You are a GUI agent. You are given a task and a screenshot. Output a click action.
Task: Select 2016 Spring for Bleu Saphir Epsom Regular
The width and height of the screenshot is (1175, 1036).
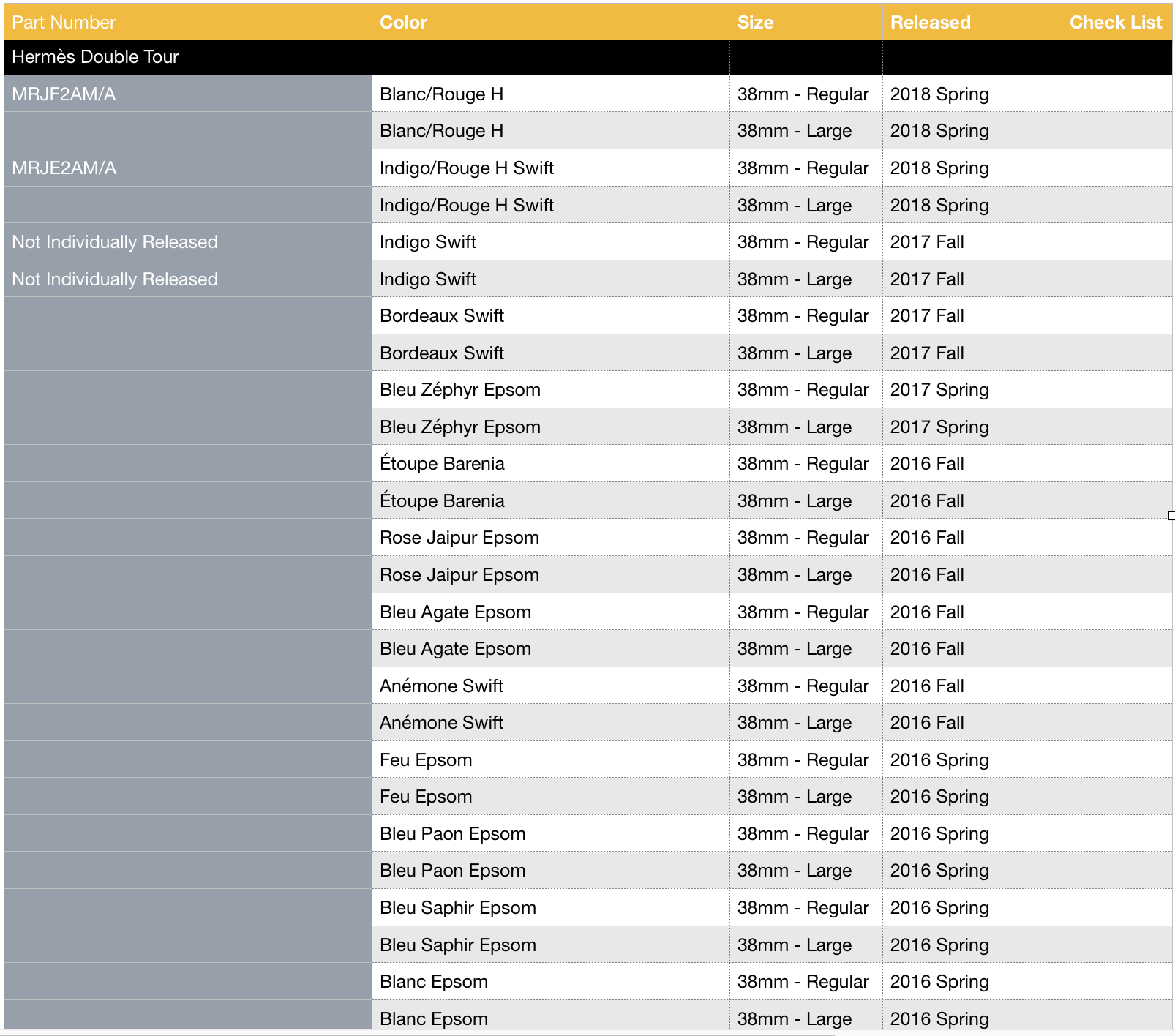(x=939, y=908)
